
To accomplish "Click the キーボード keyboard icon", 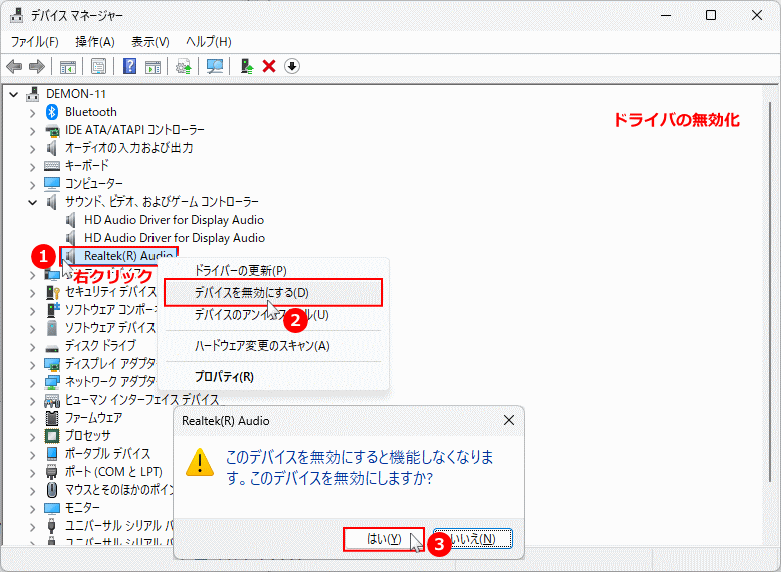I will click(52, 166).
